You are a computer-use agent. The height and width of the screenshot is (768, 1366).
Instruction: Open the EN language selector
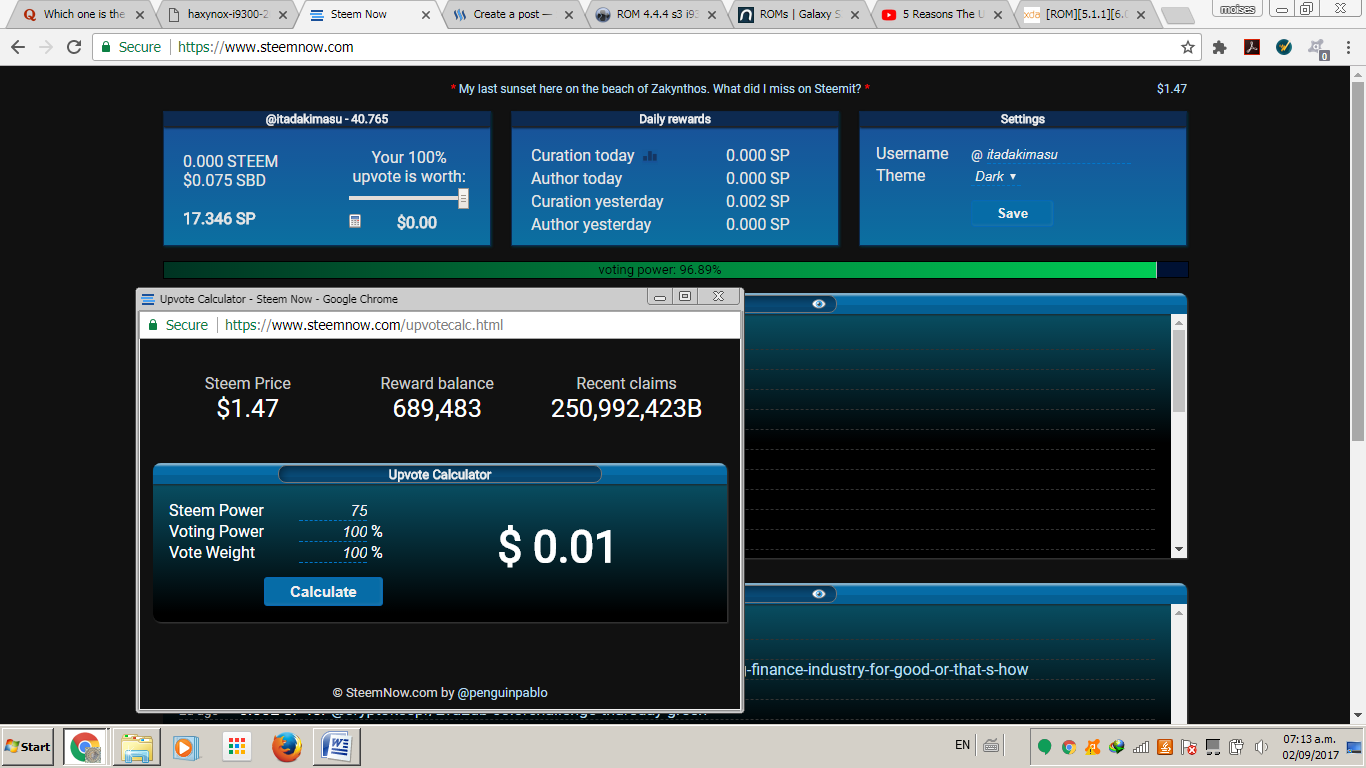coord(962,745)
